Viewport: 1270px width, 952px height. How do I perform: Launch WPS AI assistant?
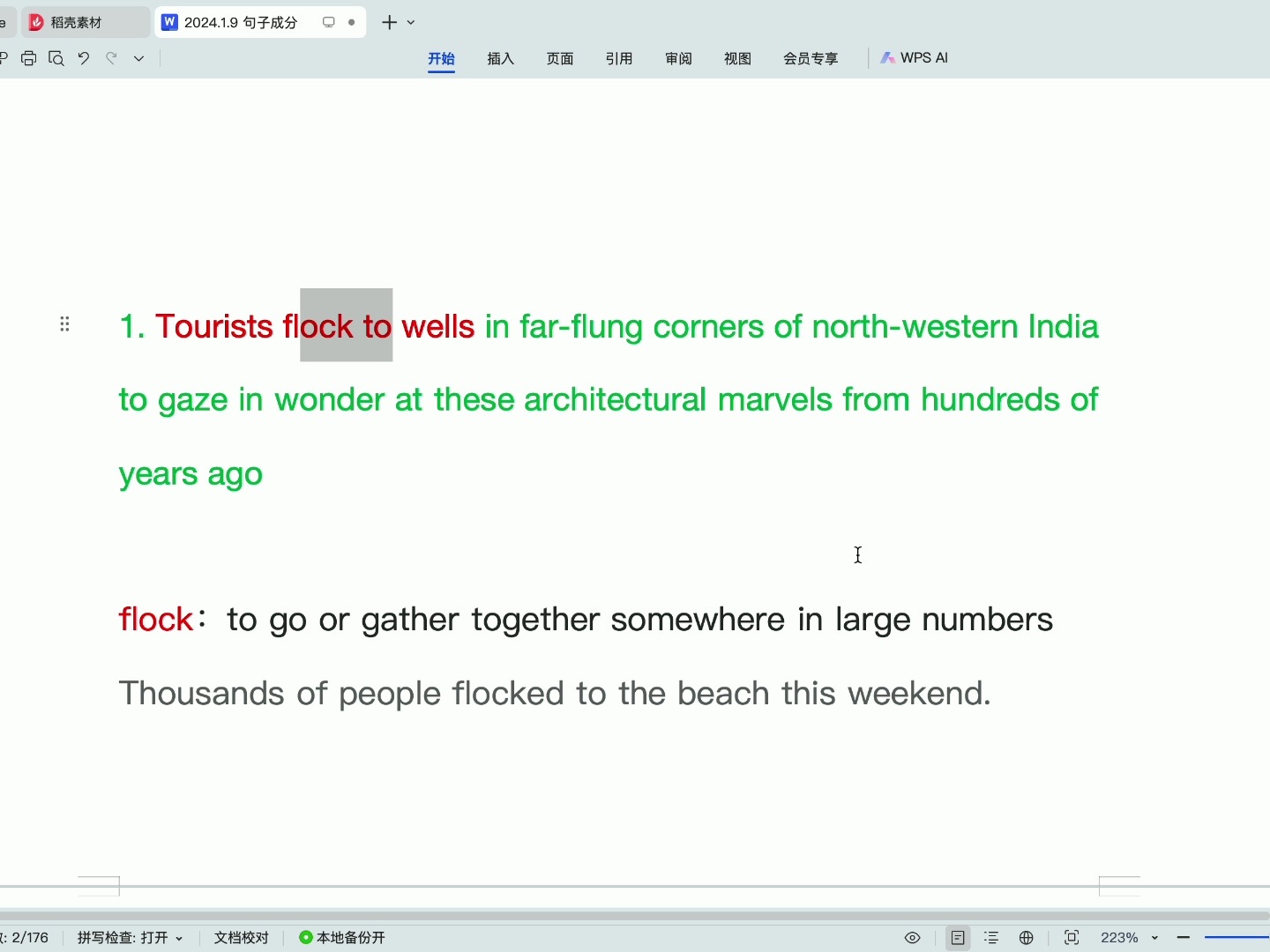[915, 57]
